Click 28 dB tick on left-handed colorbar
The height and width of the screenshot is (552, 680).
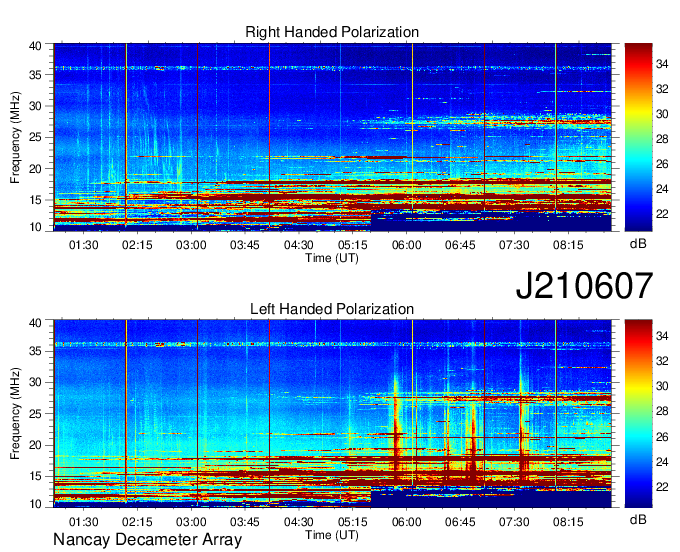pos(662,412)
